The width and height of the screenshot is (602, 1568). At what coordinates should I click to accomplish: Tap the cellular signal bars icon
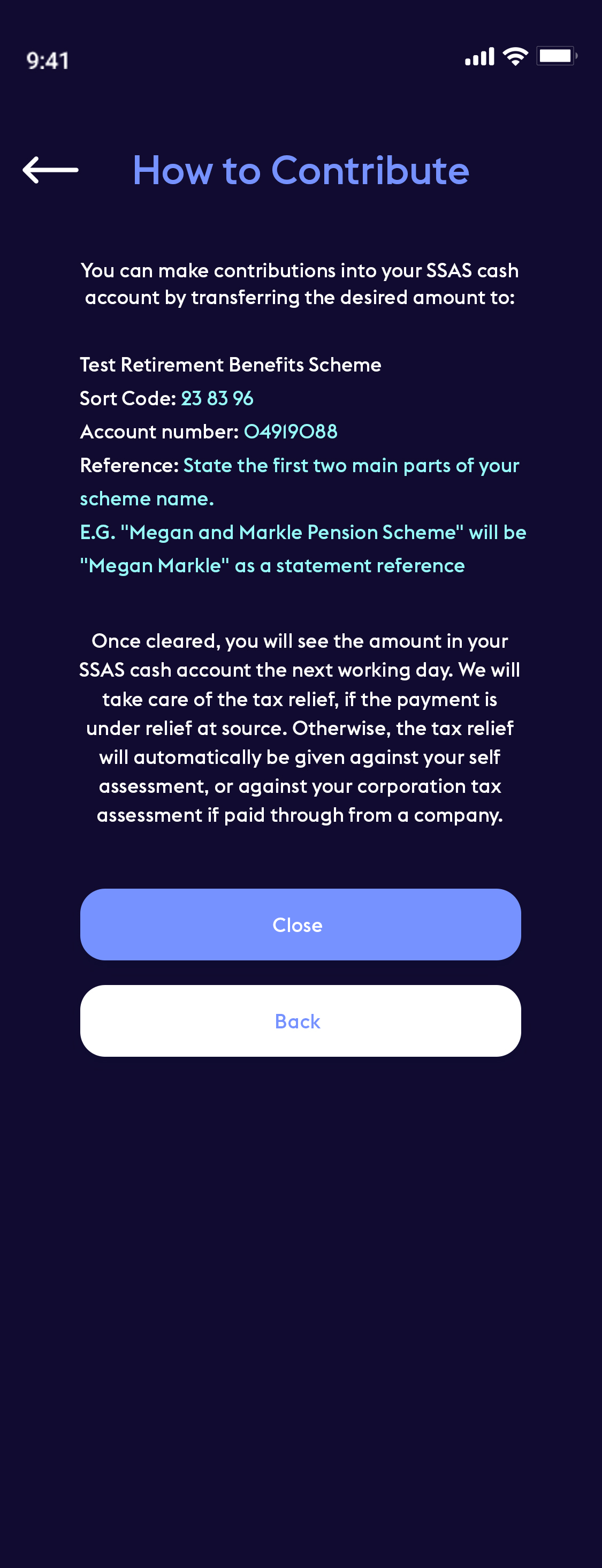479,57
